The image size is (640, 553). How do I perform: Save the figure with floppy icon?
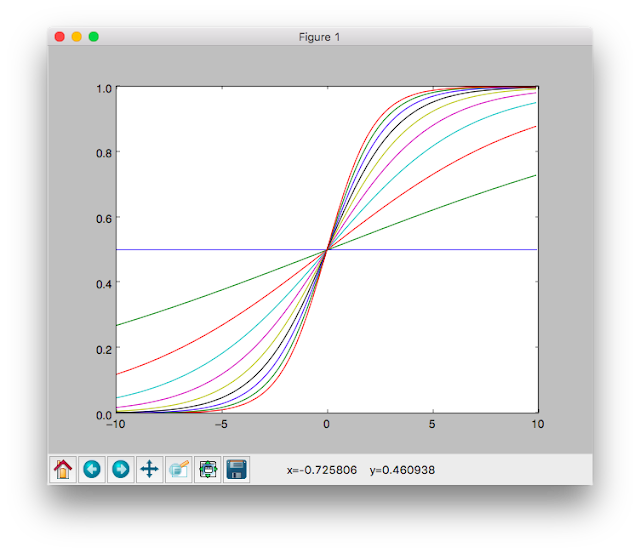point(236,469)
